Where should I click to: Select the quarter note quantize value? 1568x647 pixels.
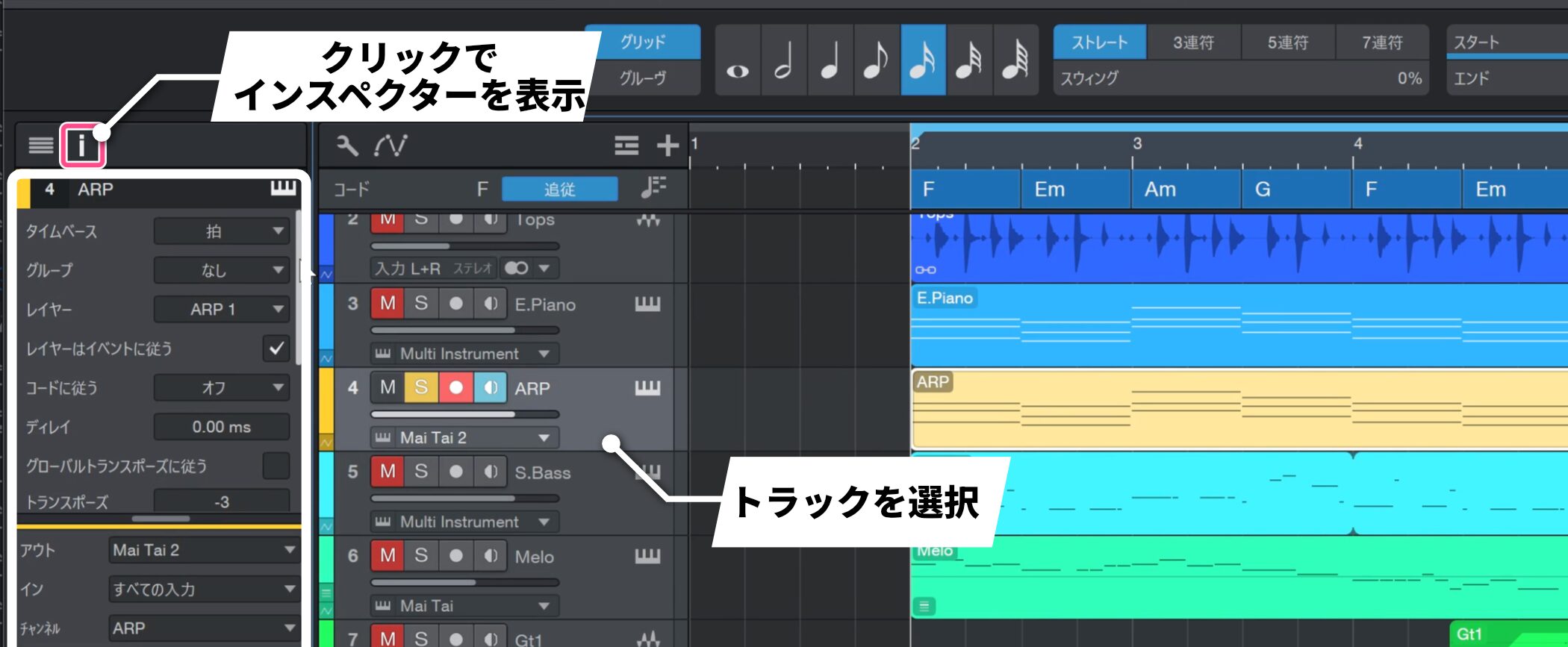tap(830, 60)
